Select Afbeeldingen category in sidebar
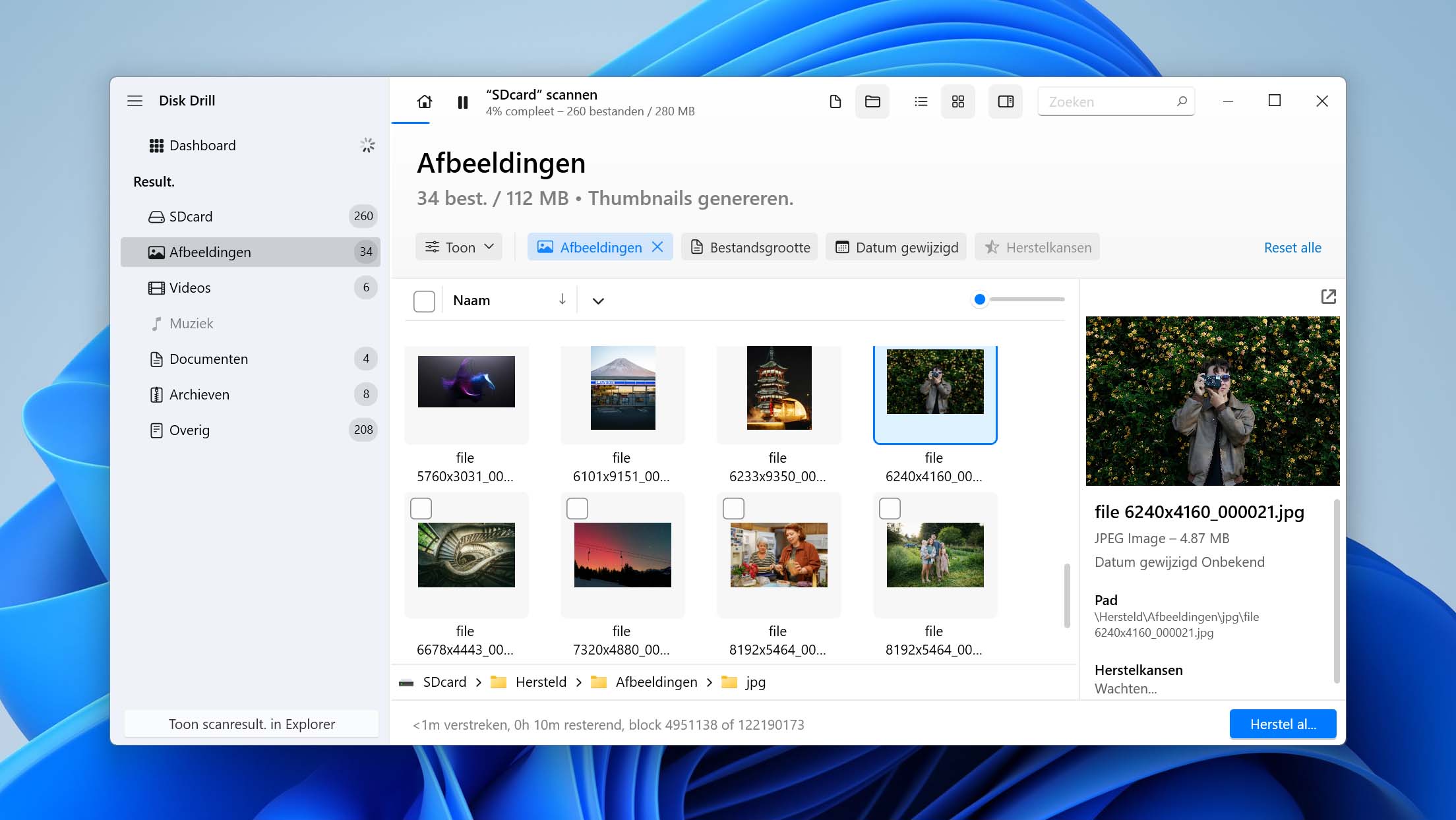Image resolution: width=1456 pixels, height=820 pixels. tap(251, 252)
